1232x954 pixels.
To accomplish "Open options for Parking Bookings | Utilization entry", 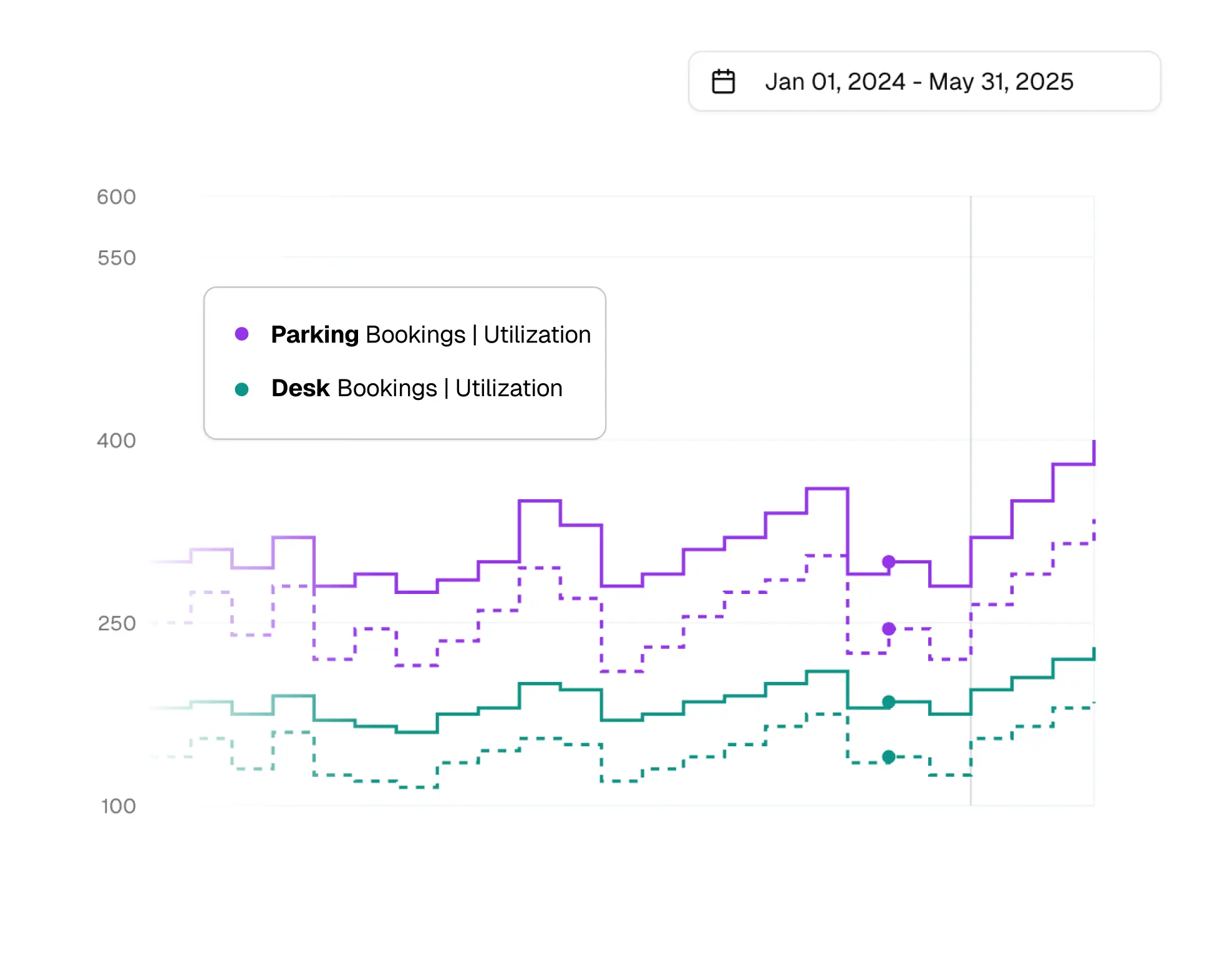I will click(430, 334).
